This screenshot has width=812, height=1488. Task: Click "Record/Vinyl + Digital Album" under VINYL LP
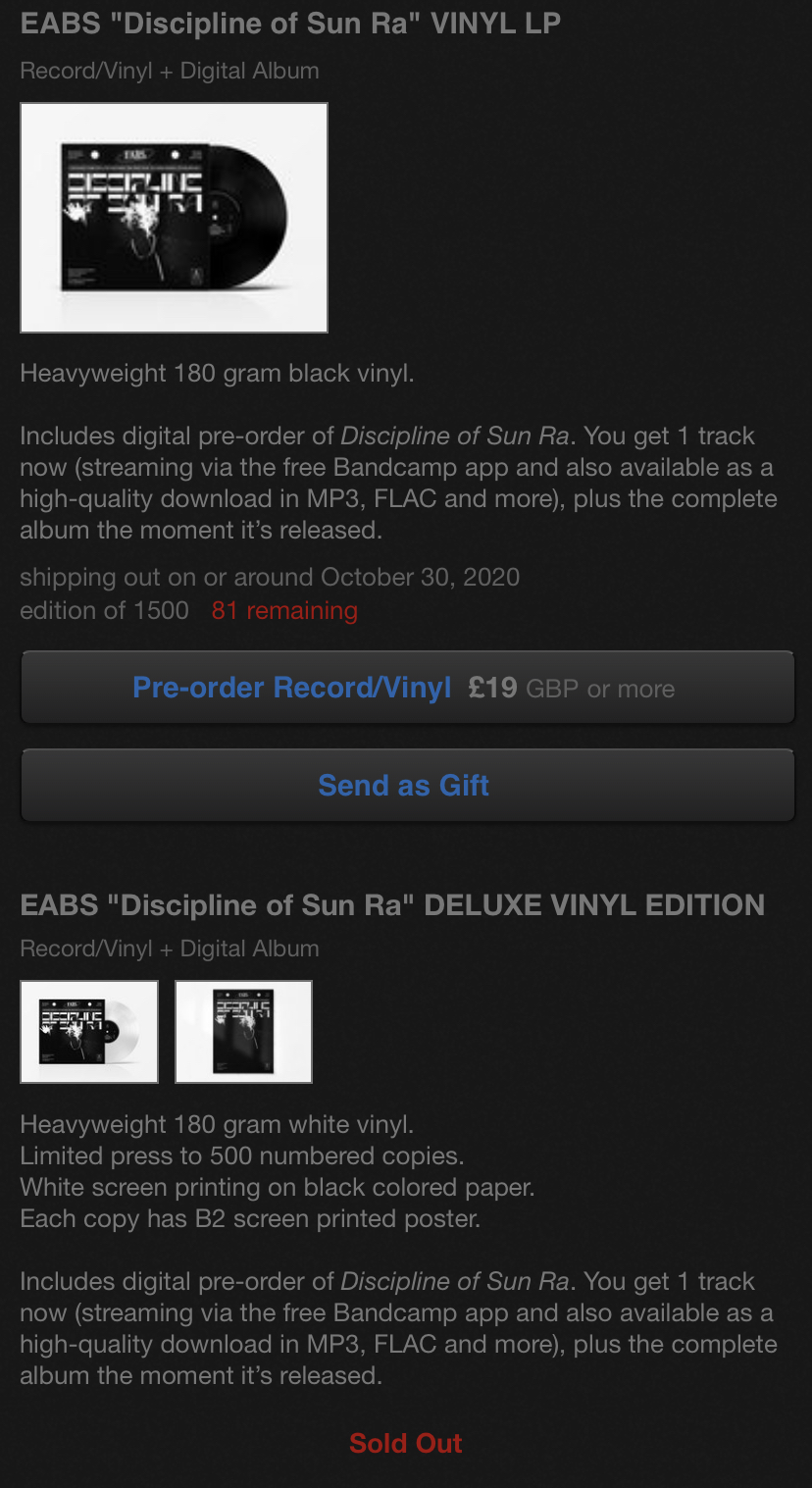pos(170,71)
